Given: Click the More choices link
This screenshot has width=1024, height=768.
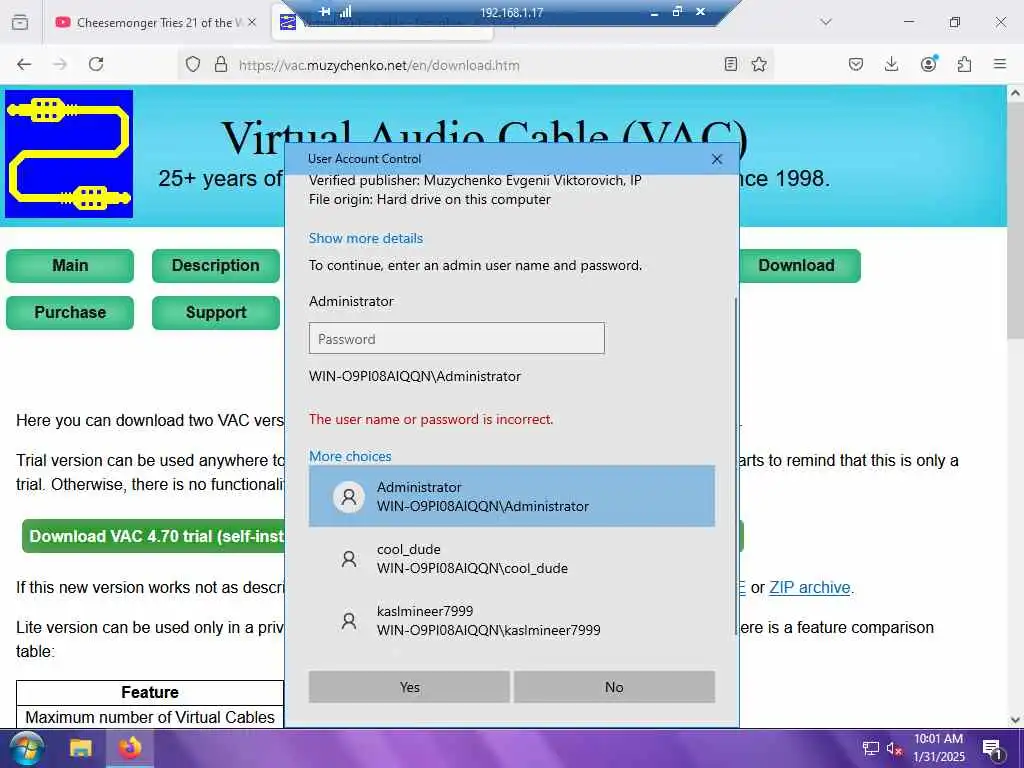Looking at the screenshot, I should (350, 456).
